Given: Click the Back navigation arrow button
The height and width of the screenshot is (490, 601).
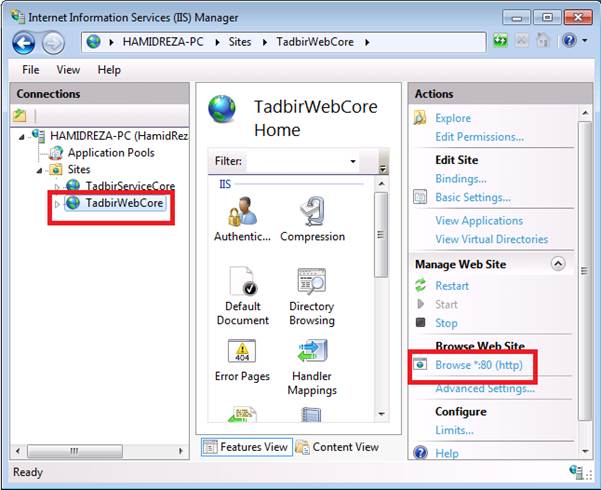Looking at the screenshot, I should 24,43.
